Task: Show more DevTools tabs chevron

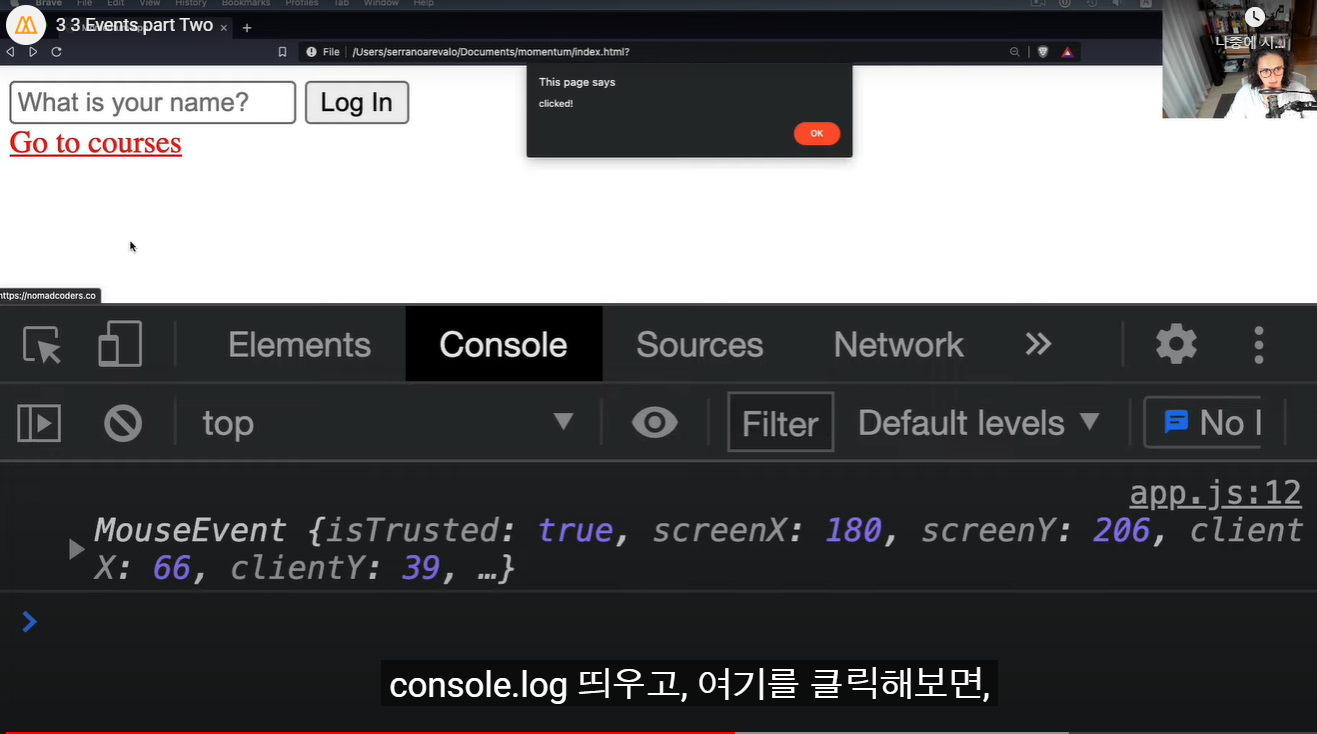Action: tap(1038, 344)
